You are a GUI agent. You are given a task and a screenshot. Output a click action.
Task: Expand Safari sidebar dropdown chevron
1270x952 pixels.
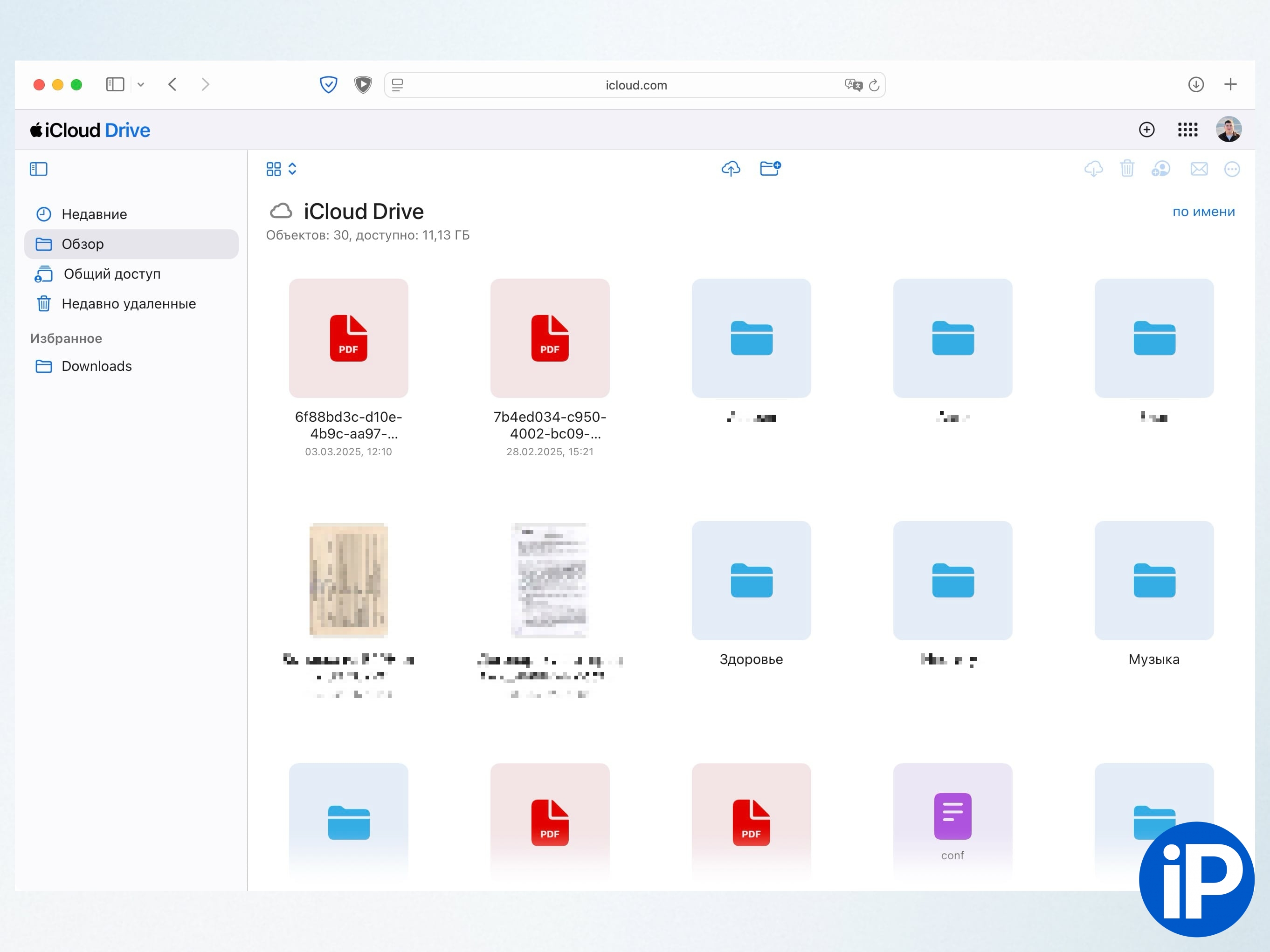click(141, 85)
